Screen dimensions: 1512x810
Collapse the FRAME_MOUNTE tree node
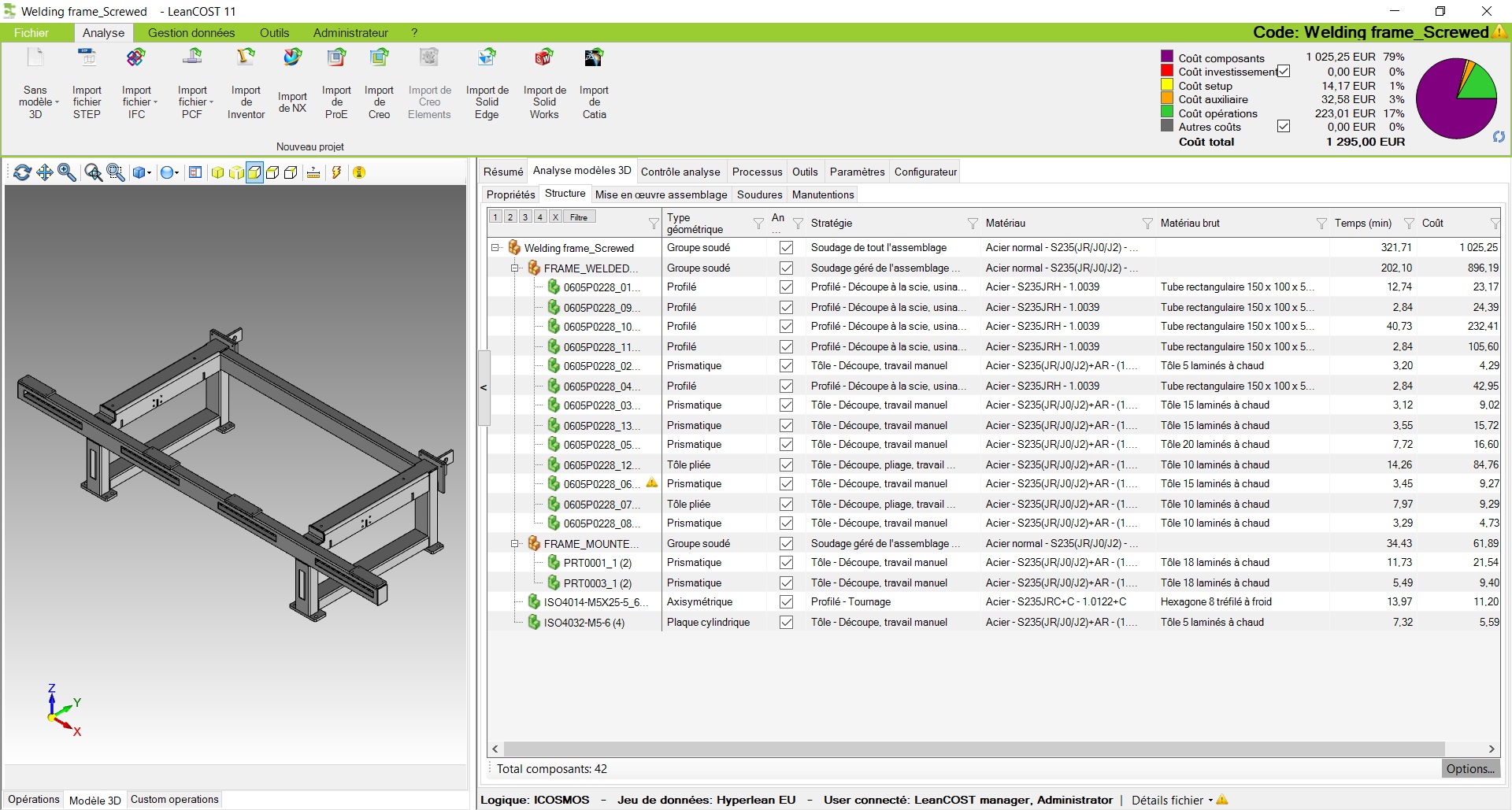[x=515, y=544]
